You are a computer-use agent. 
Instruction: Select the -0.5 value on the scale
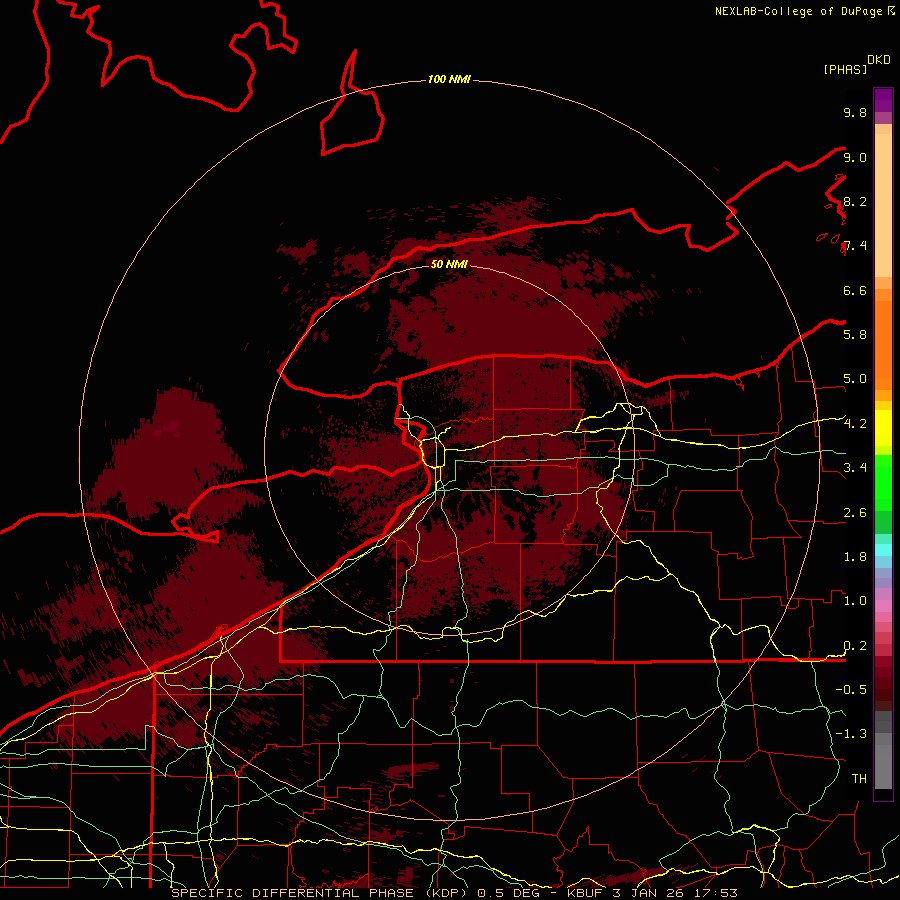[851, 690]
